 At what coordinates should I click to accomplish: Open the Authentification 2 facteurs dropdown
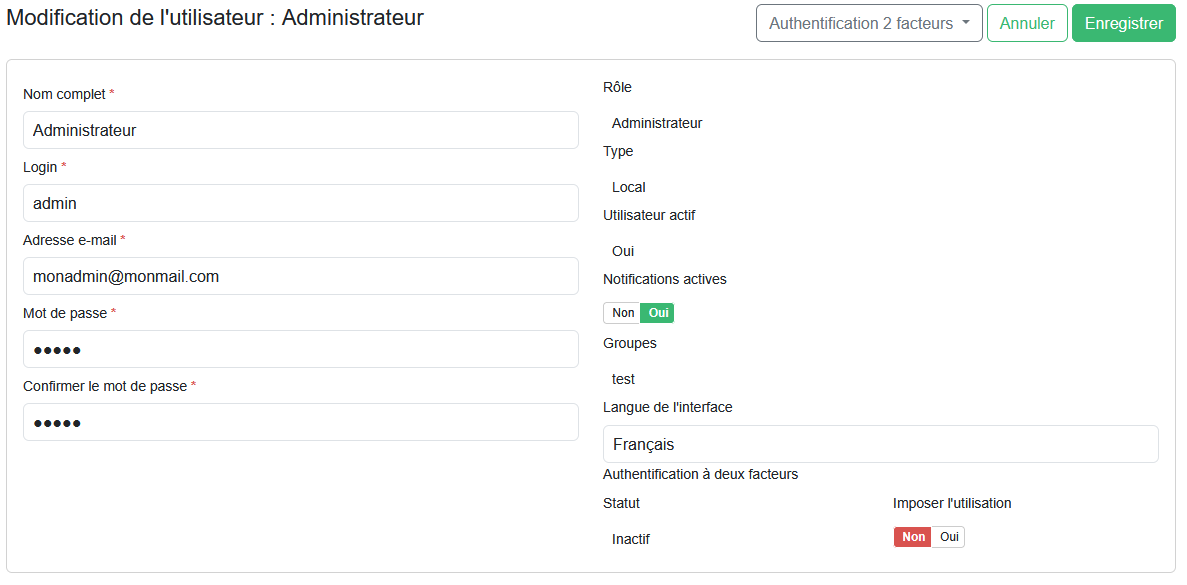click(x=860, y=22)
